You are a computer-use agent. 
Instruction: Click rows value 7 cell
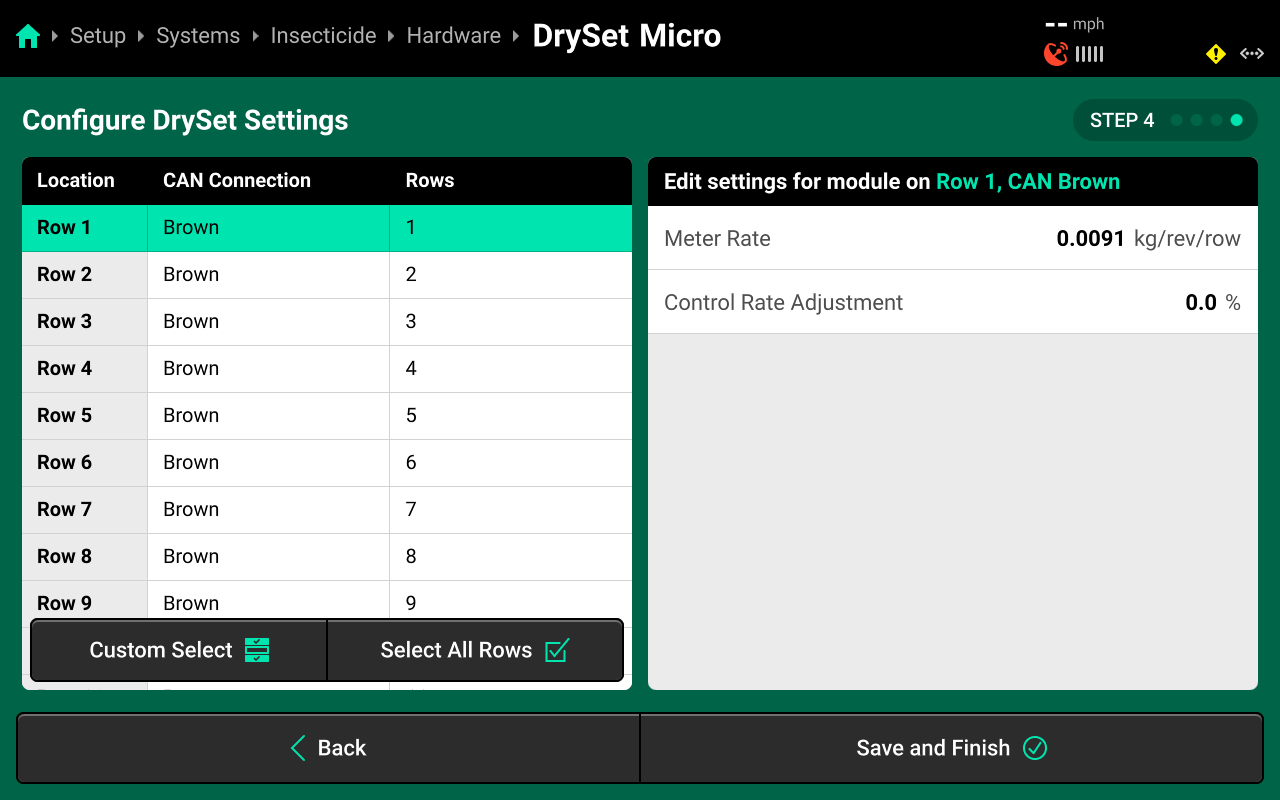coord(511,510)
